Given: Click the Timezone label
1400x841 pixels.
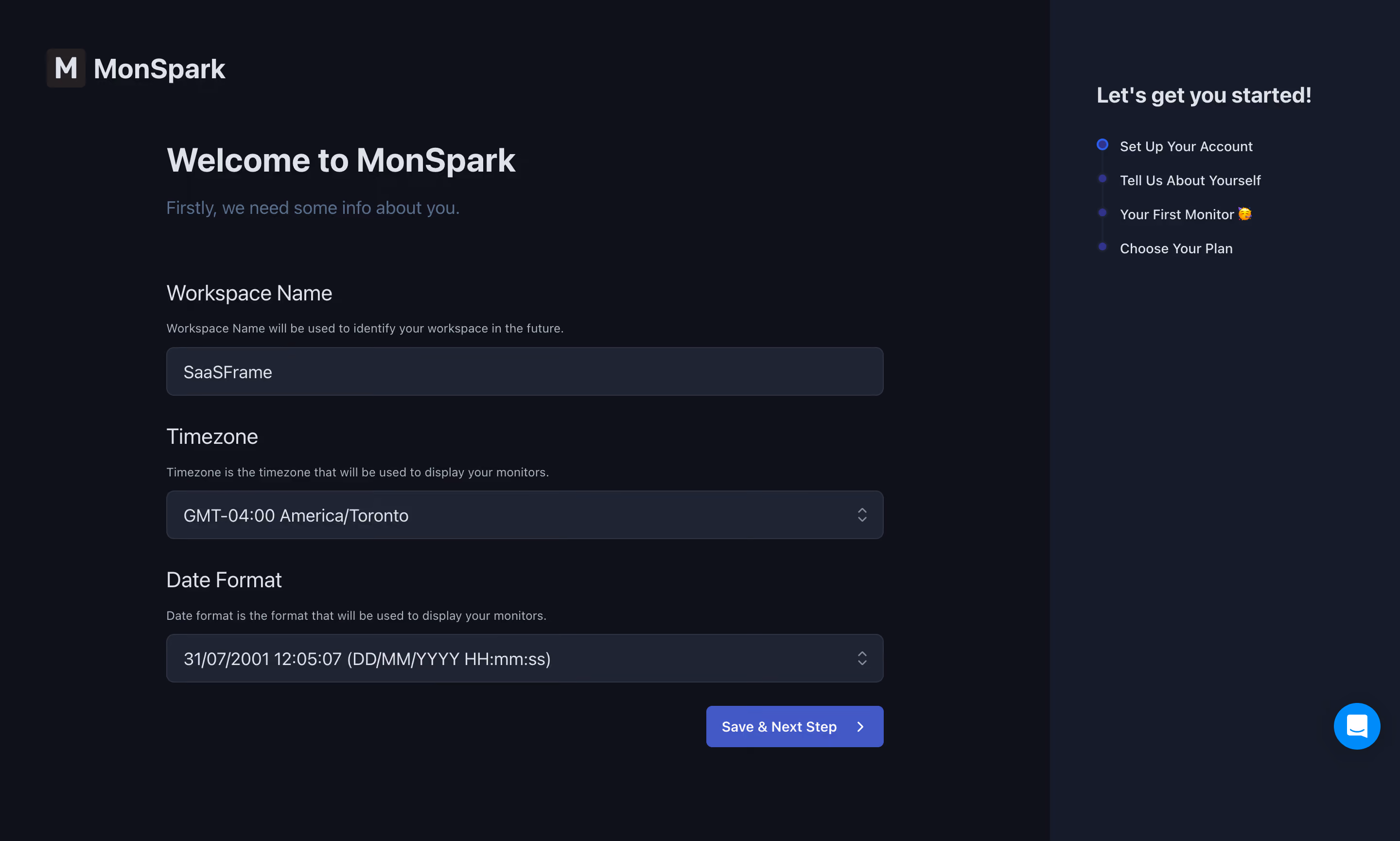Looking at the screenshot, I should pos(212,437).
